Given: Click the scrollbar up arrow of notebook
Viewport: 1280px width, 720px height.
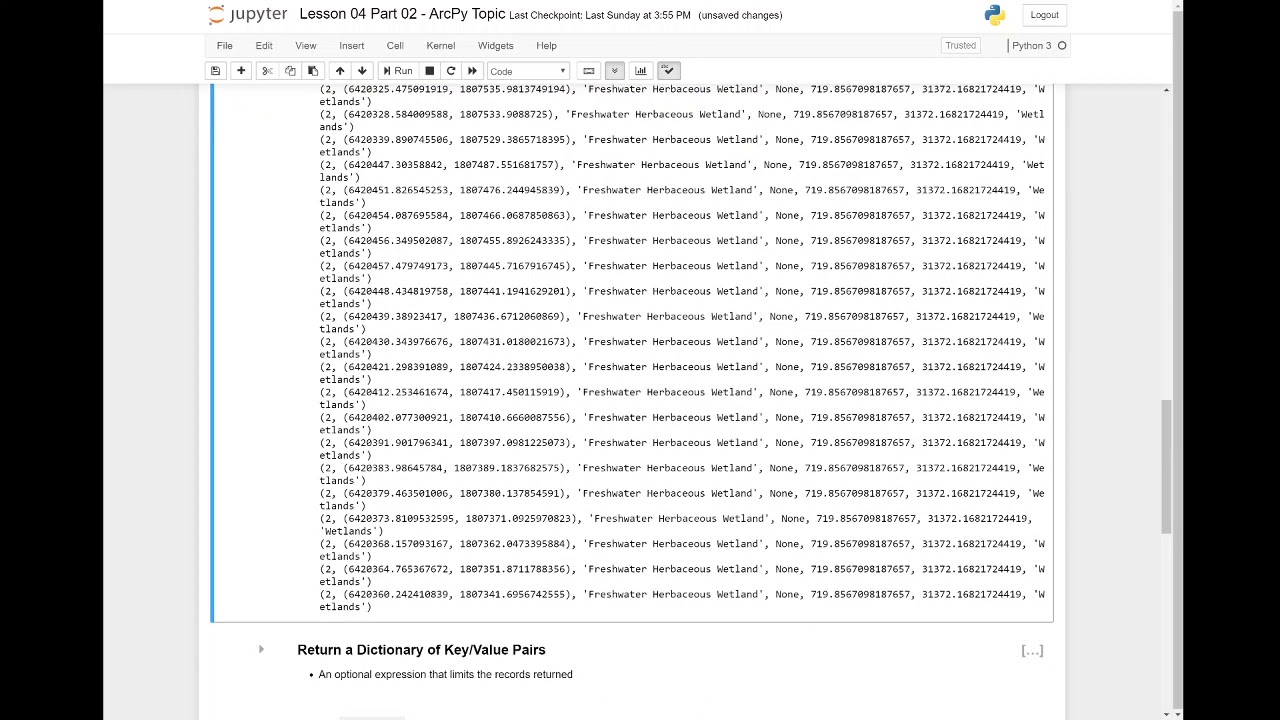Looking at the screenshot, I should coord(1166,91).
